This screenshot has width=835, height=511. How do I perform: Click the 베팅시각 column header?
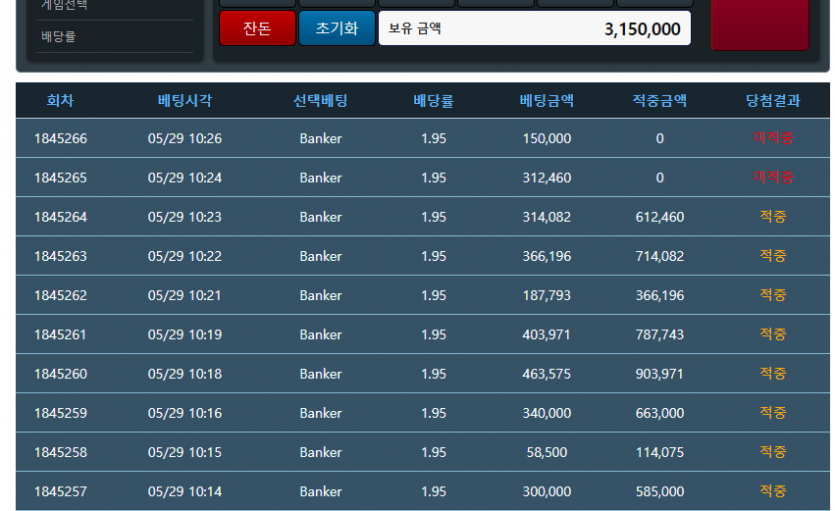[185, 101]
